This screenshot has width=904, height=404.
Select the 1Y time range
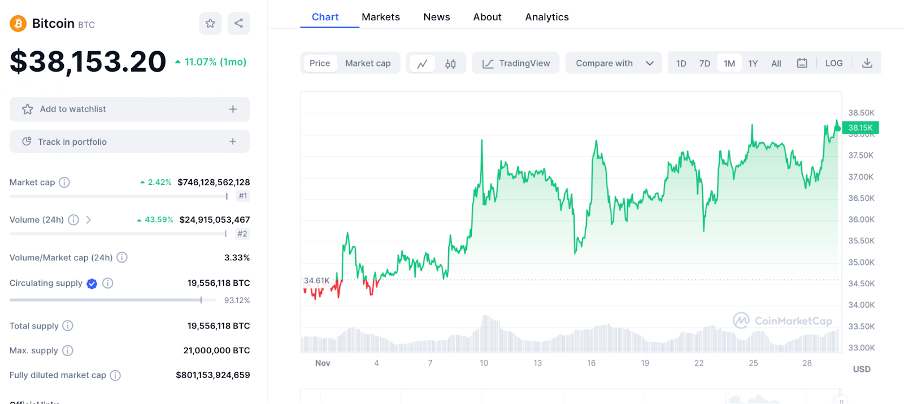point(753,63)
